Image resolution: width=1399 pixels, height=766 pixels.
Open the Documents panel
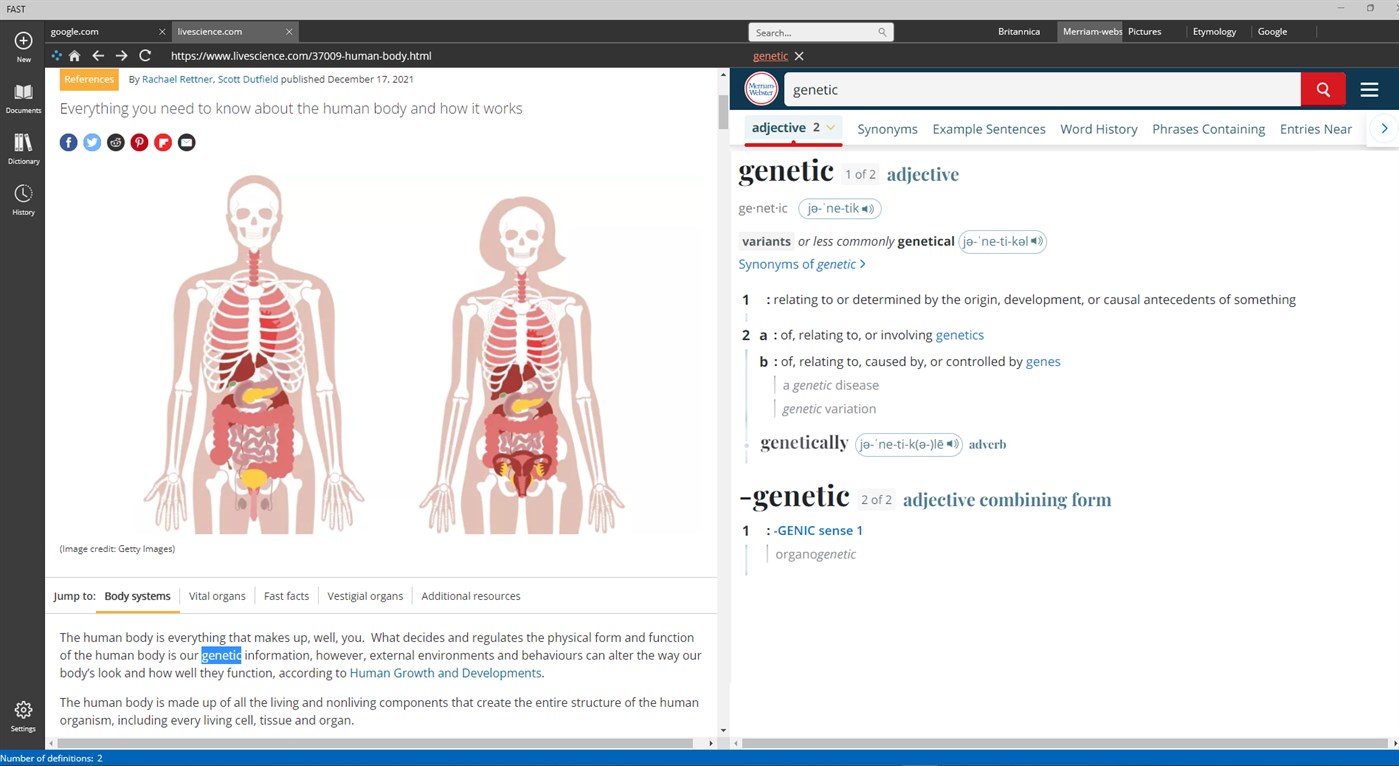coord(23,98)
